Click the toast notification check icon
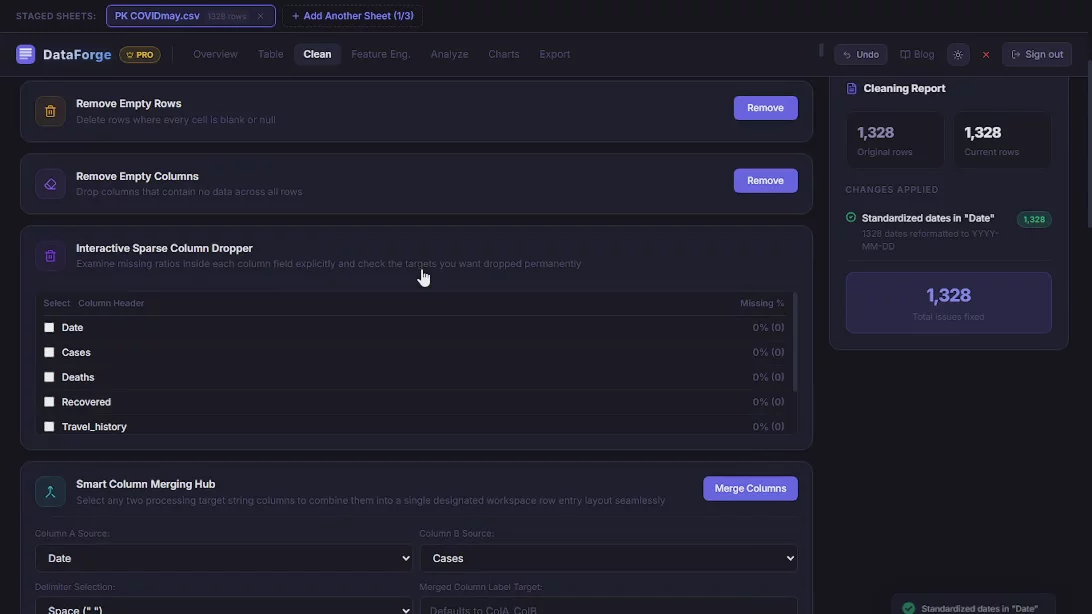Image resolution: width=1092 pixels, height=614 pixels. [x=908, y=608]
